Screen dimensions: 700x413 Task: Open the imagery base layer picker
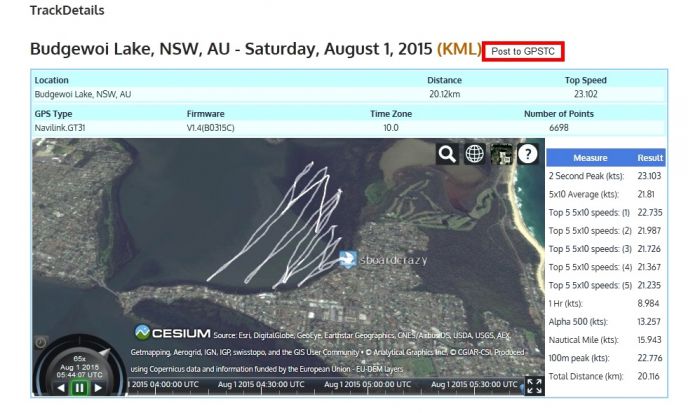pyautogui.click(x=501, y=154)
